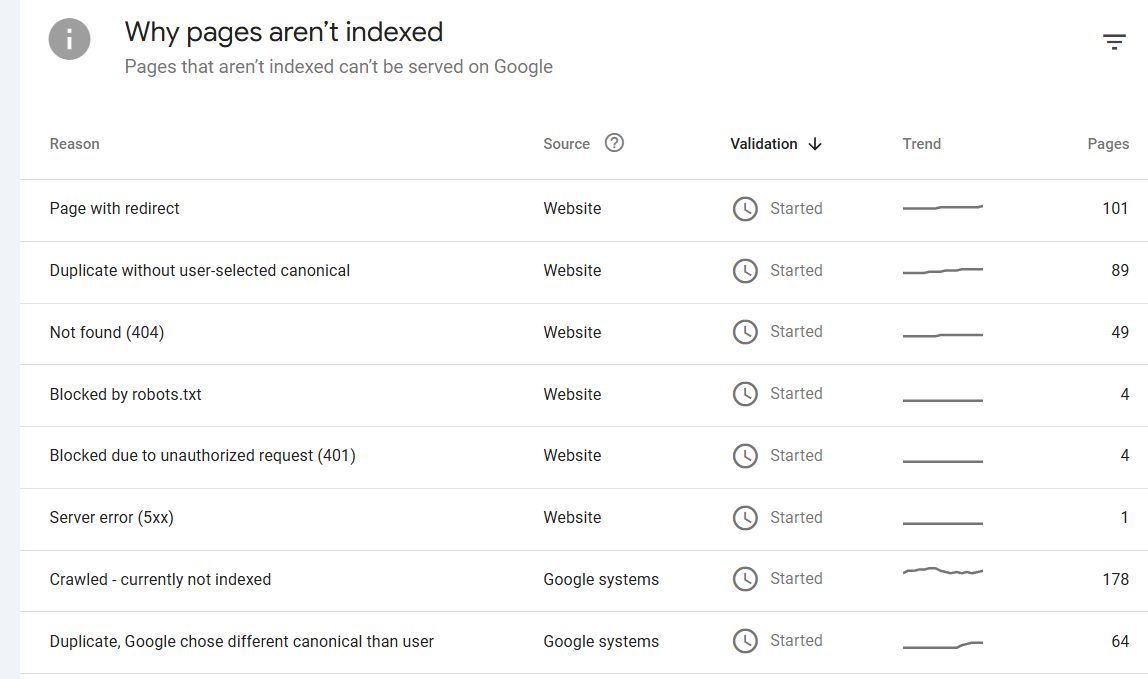
Task: Click the trend sparkline for Crawled - currently not indexed
Action: pyautogui.click(x=942, y=572)
